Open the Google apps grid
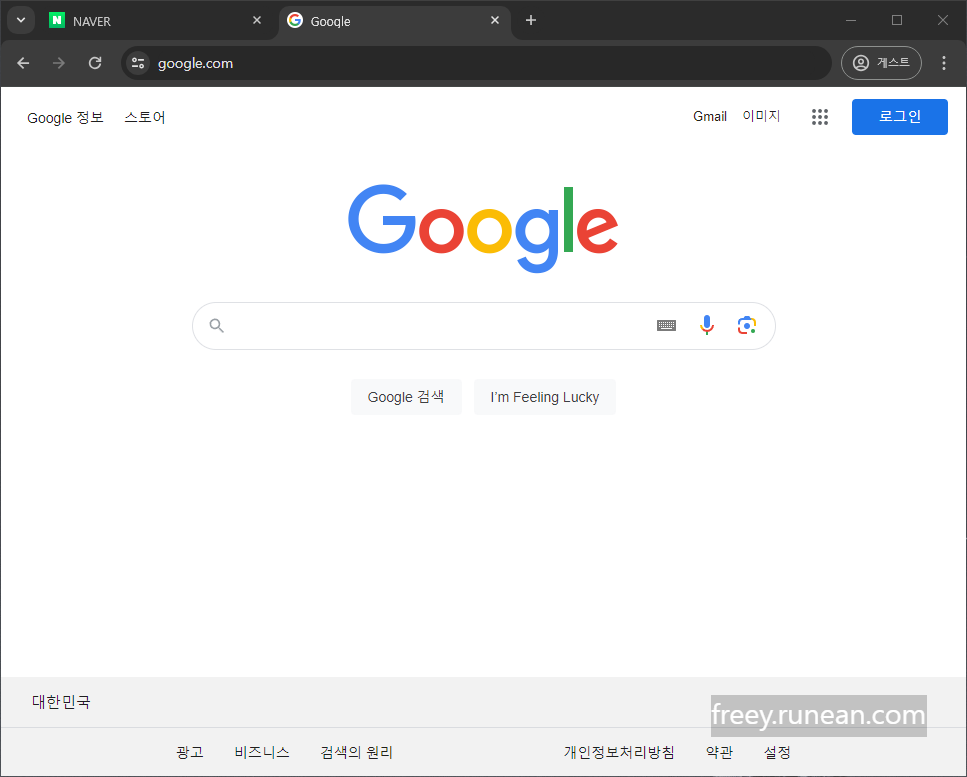This screenshot has height=777, width=967. coord(820,117)
